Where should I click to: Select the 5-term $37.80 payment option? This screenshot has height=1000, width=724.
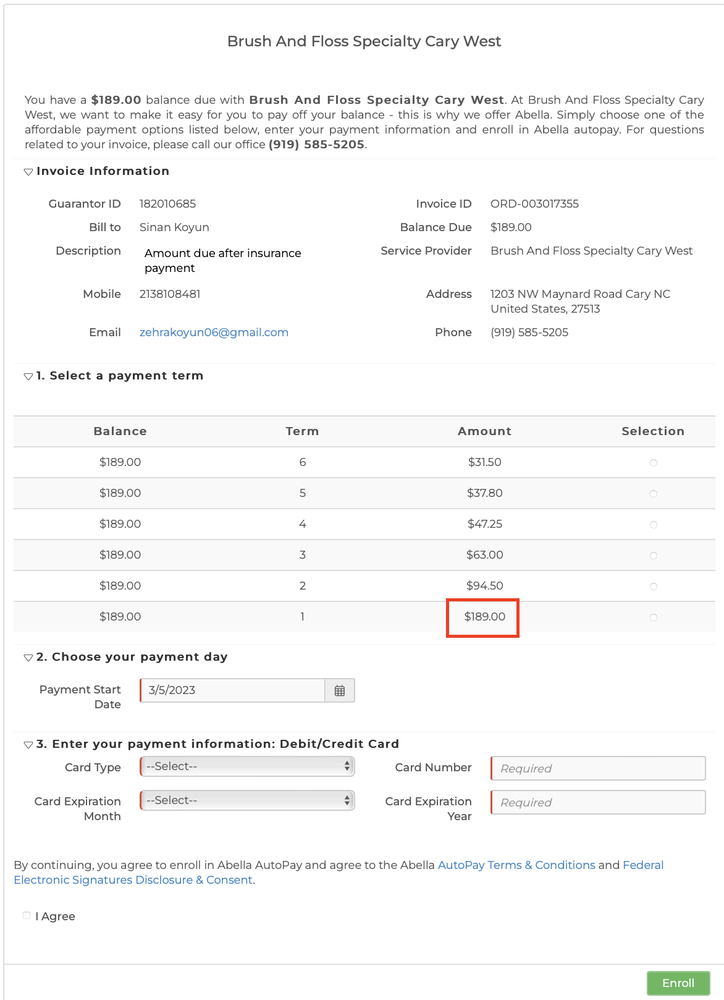click(x=653, y=494)
